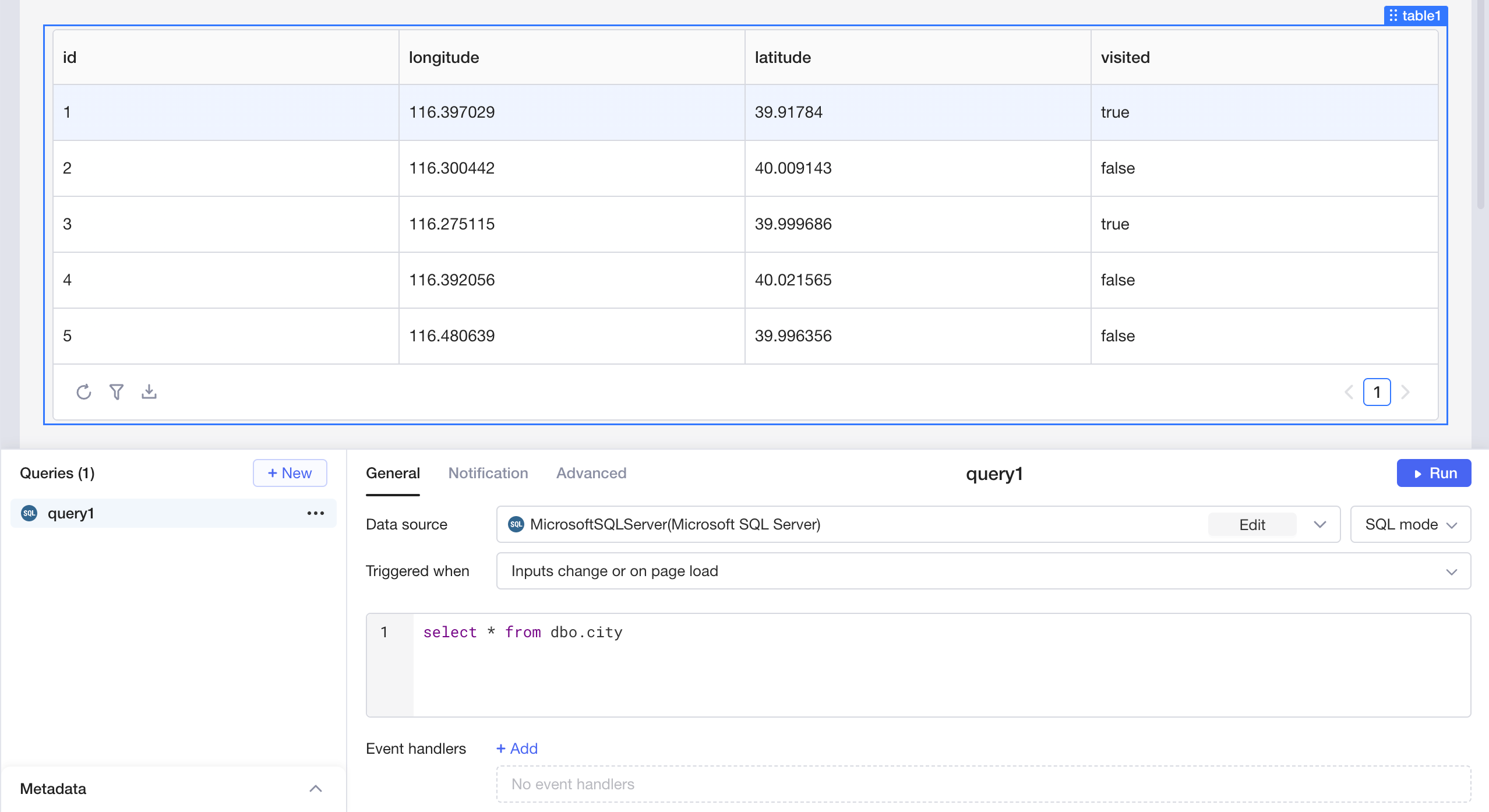This screenshot has height=812, width=1489.
Task: Expand the Data source dropdown arrow
Action: point(1320,524)
